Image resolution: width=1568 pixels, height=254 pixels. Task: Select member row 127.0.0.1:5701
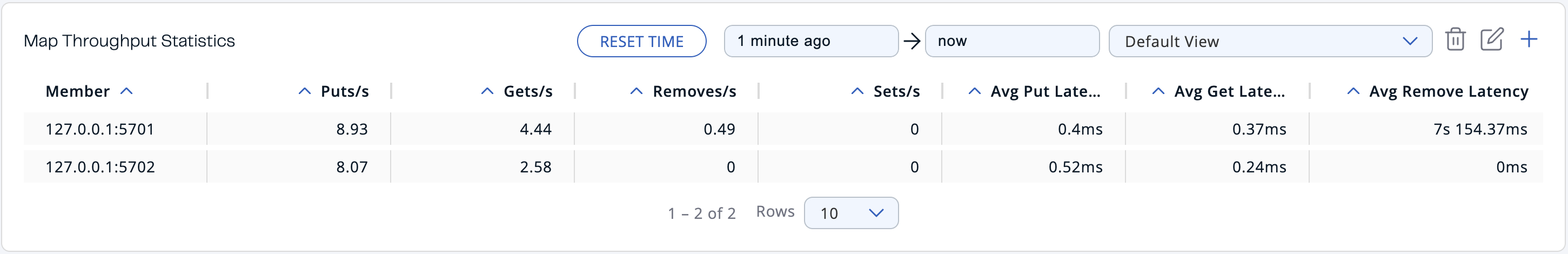click(x=100, y=129)
